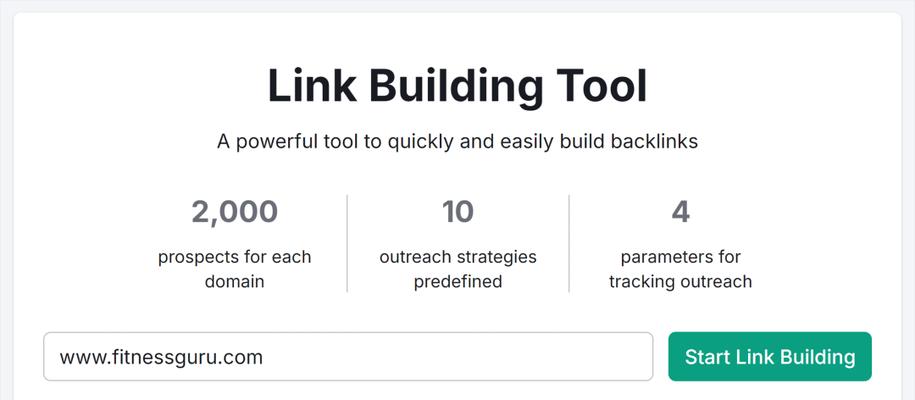
Task: Click the word predefined below 10
Action: coord(458,281)
